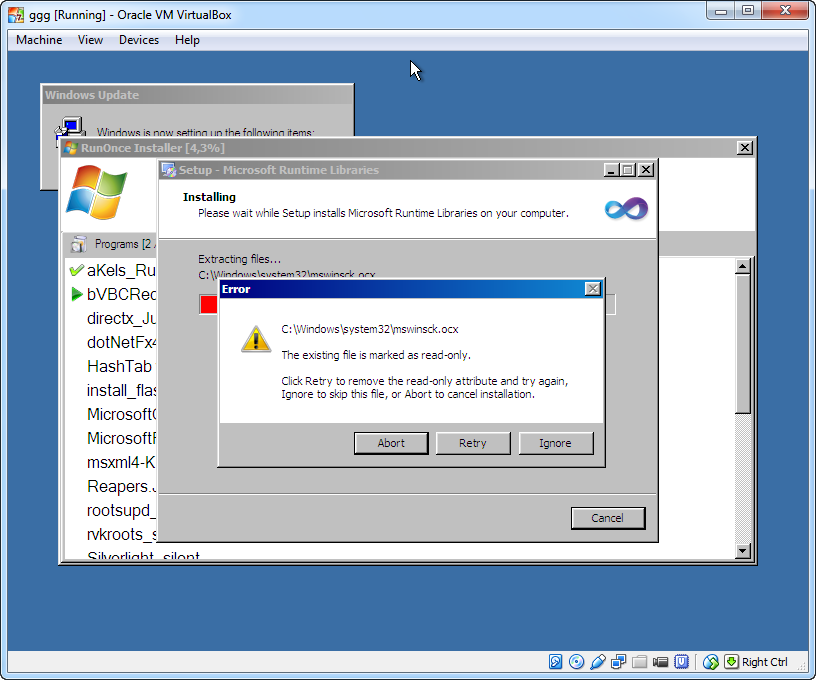This screenshot has height=680, width=816.
Task: Click the RunOnce list scroll down arrow
Action: tap(743, 550)
